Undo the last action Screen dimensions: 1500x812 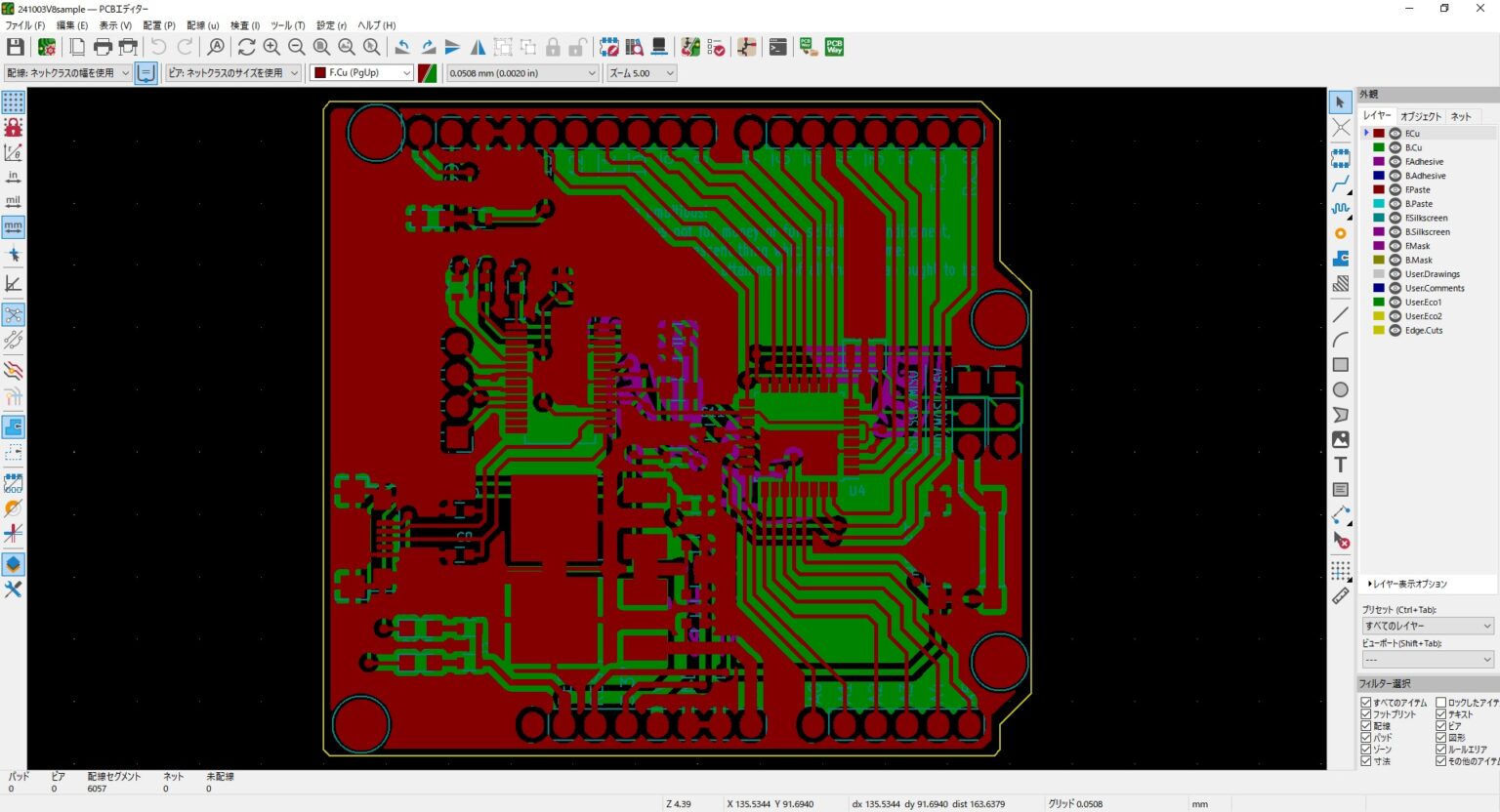pos(159,46)
